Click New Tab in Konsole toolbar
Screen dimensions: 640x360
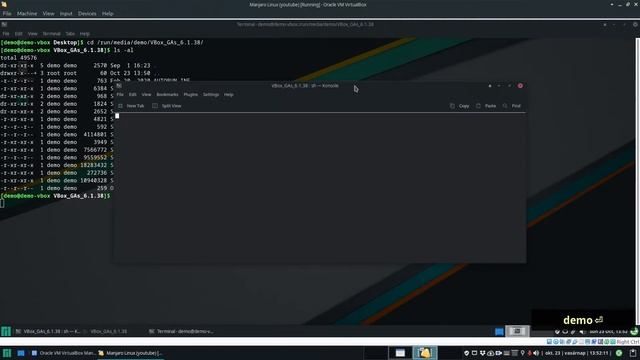tap(131, 106)
